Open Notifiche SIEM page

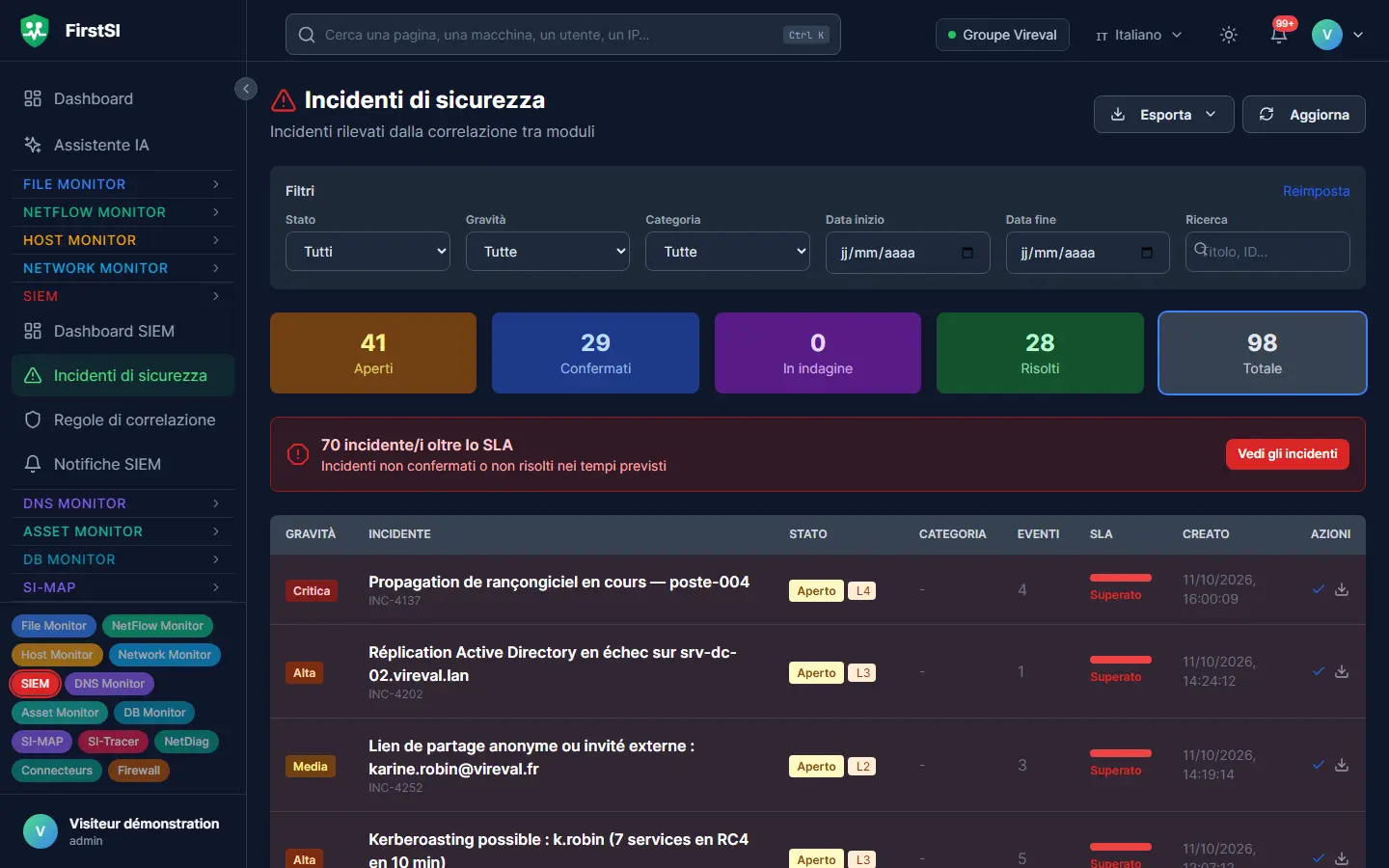click(x=123, y=464)
